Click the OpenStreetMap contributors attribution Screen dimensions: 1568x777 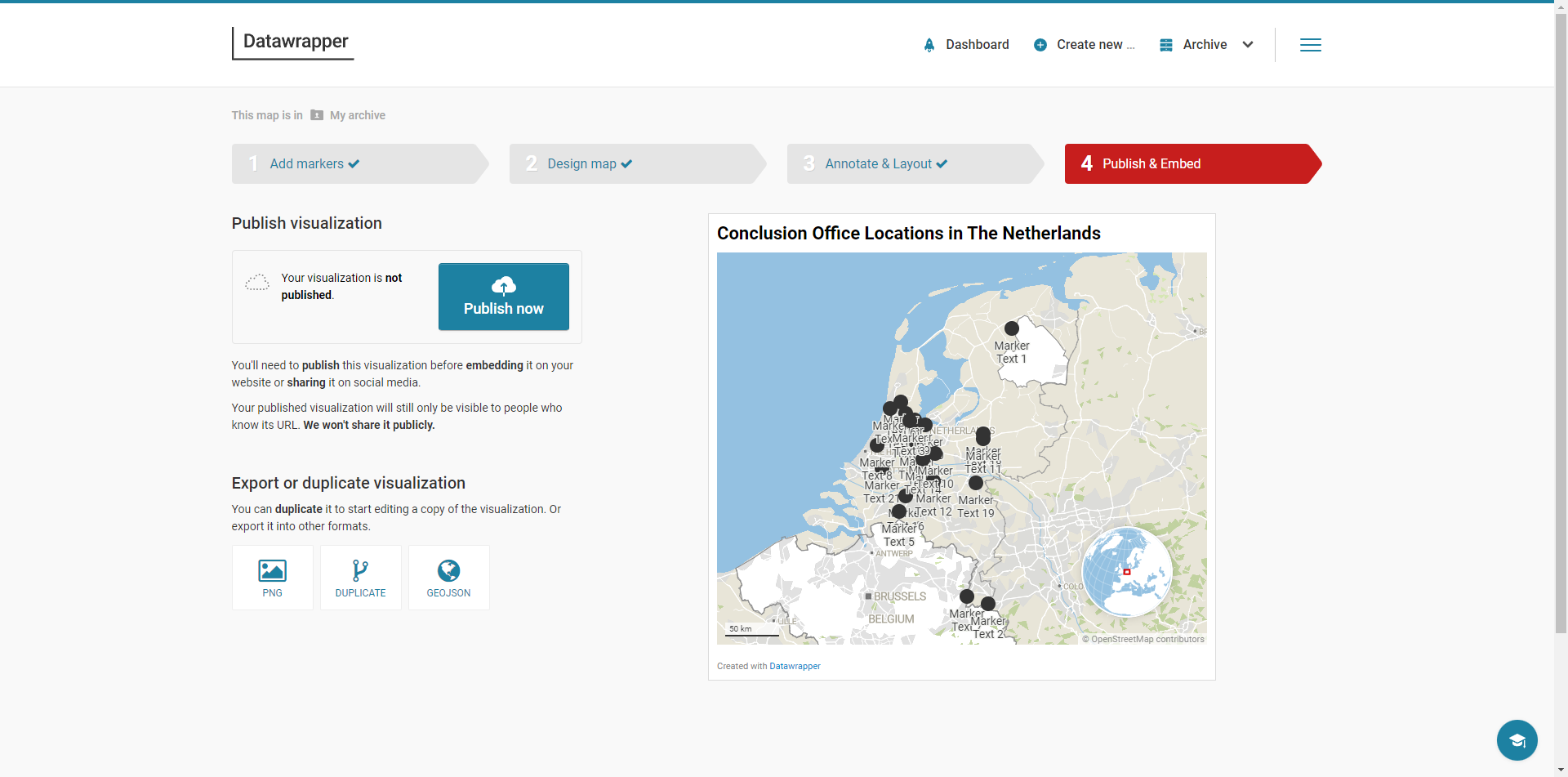1143,639
